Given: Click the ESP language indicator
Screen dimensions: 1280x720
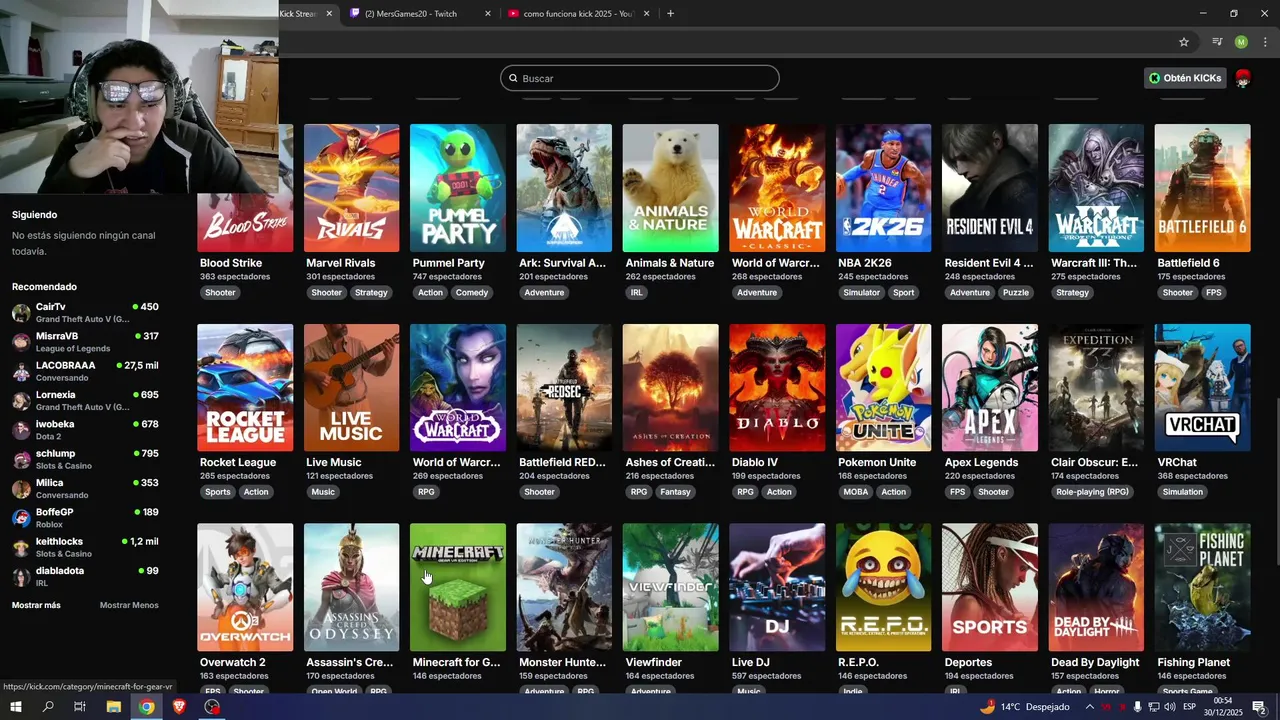Looking at the screenshot, I should pos(1190,707).
